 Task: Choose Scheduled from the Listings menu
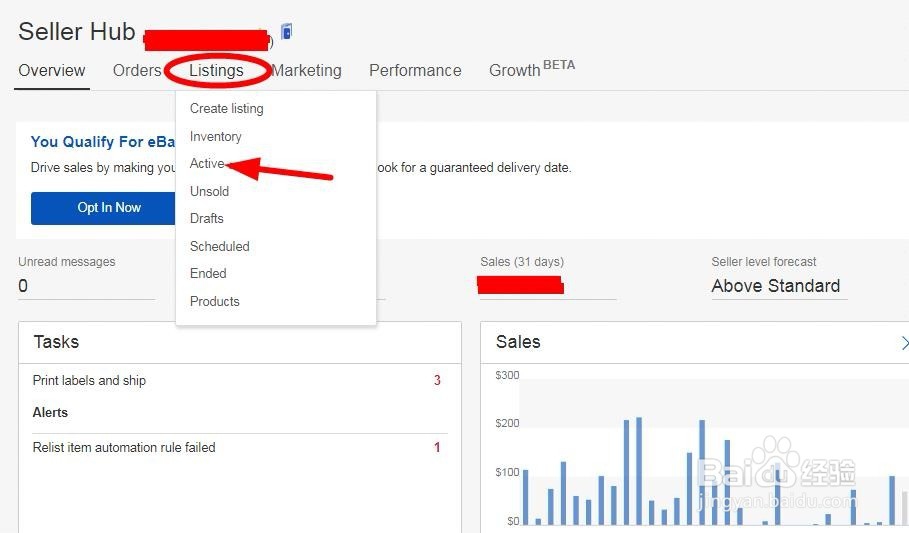[x=220, y=247]
